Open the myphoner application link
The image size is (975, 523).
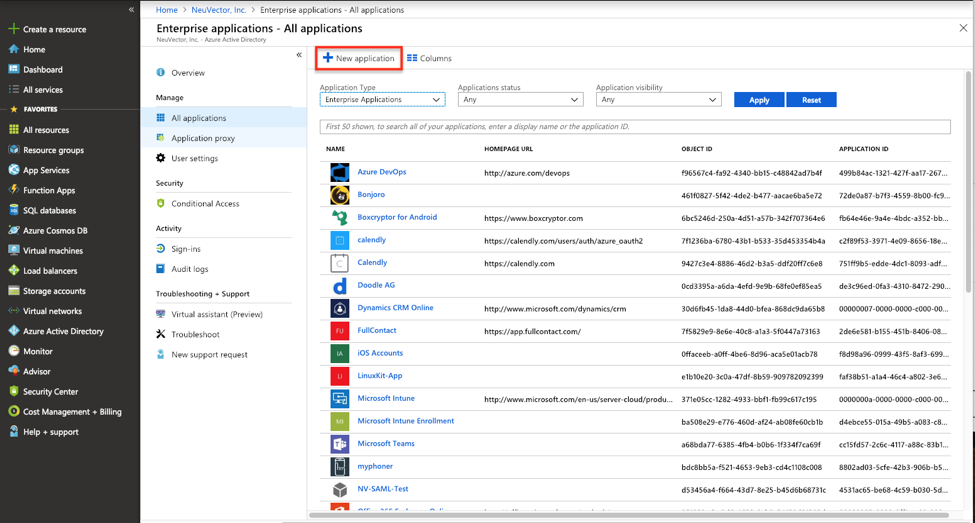click(x=375, y=466)
